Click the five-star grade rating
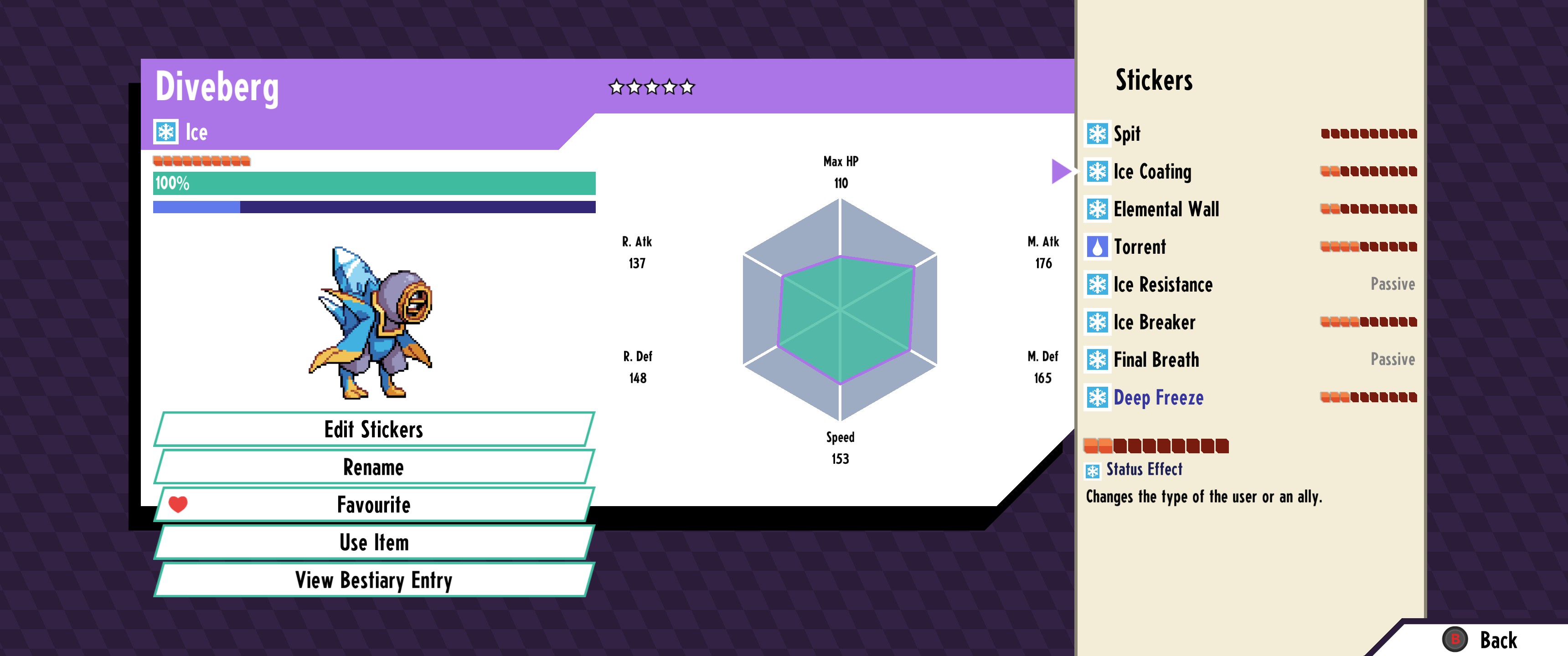This screenshot has height=656, width=1568. coord(651,87)
